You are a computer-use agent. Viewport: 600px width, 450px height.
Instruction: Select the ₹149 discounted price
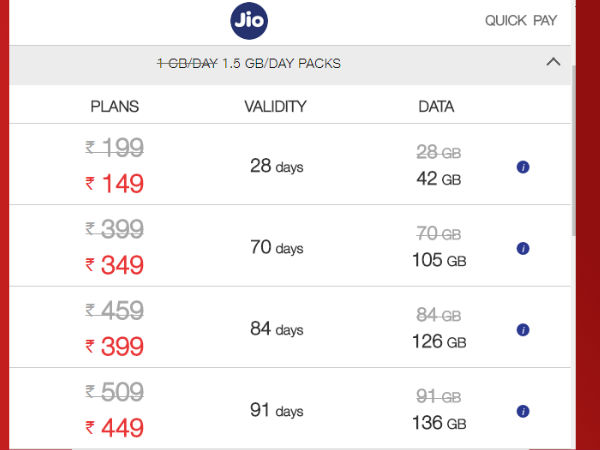pyautogui.click(x=115, y=184)
